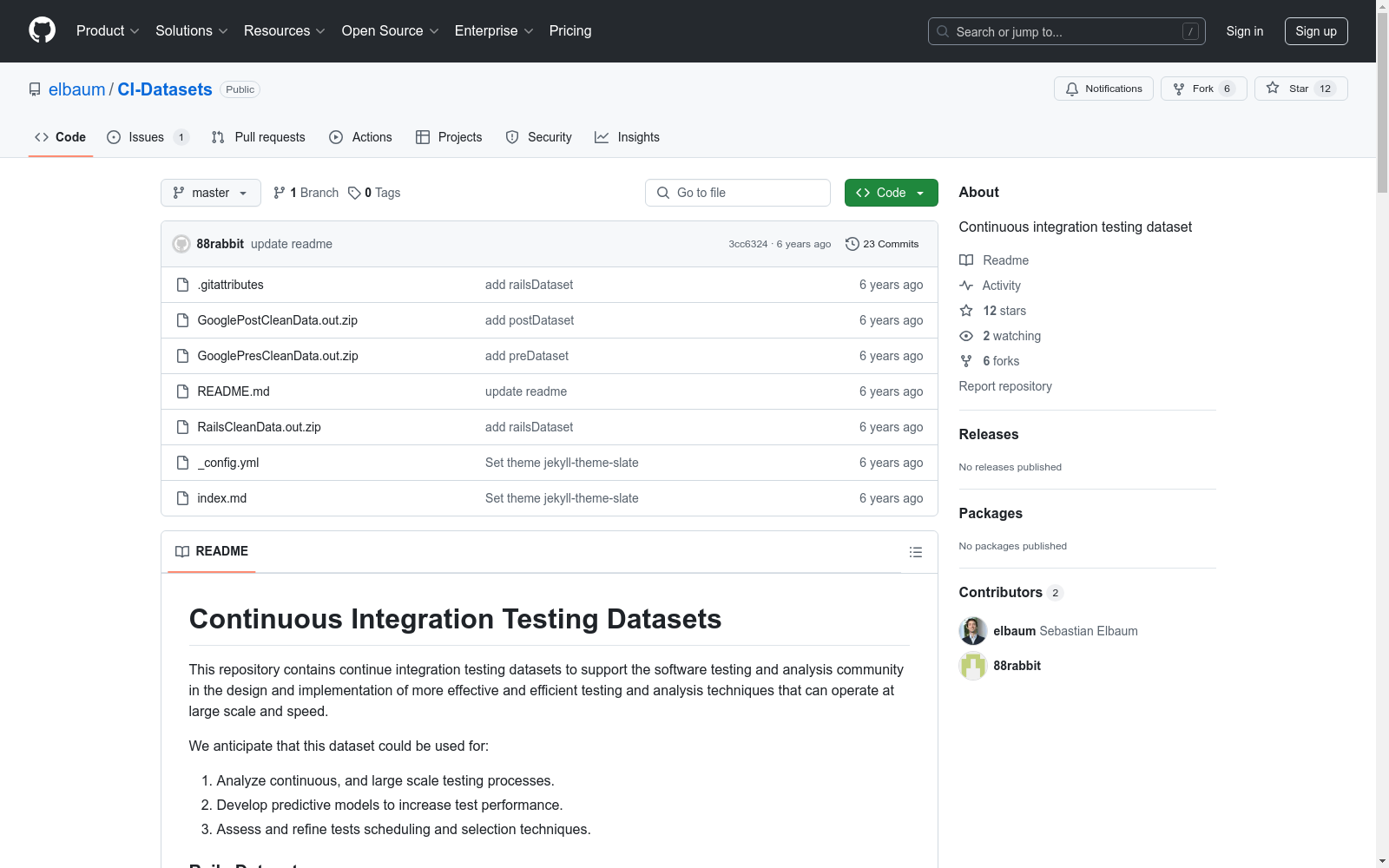Expand the Open Source menu
1389x868 pixels.
click(391, 31)
